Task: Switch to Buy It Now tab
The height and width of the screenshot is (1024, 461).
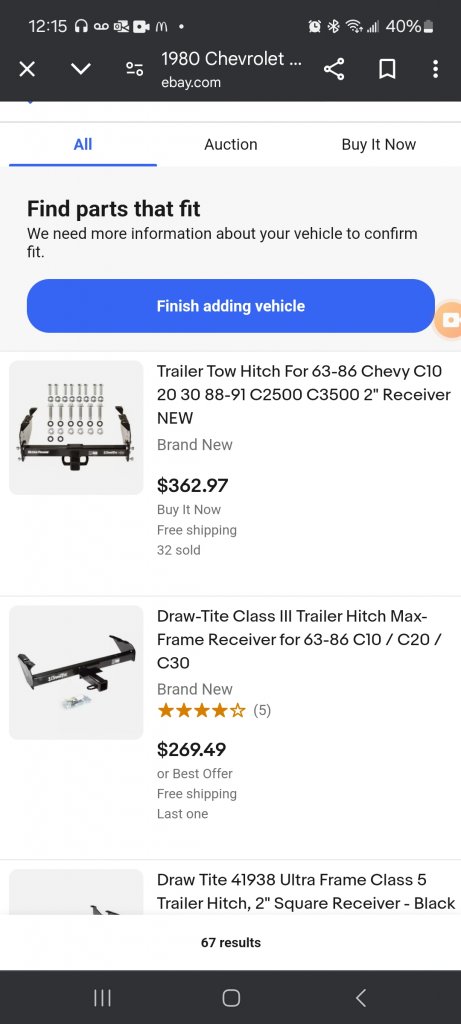Action: (379, 144)
